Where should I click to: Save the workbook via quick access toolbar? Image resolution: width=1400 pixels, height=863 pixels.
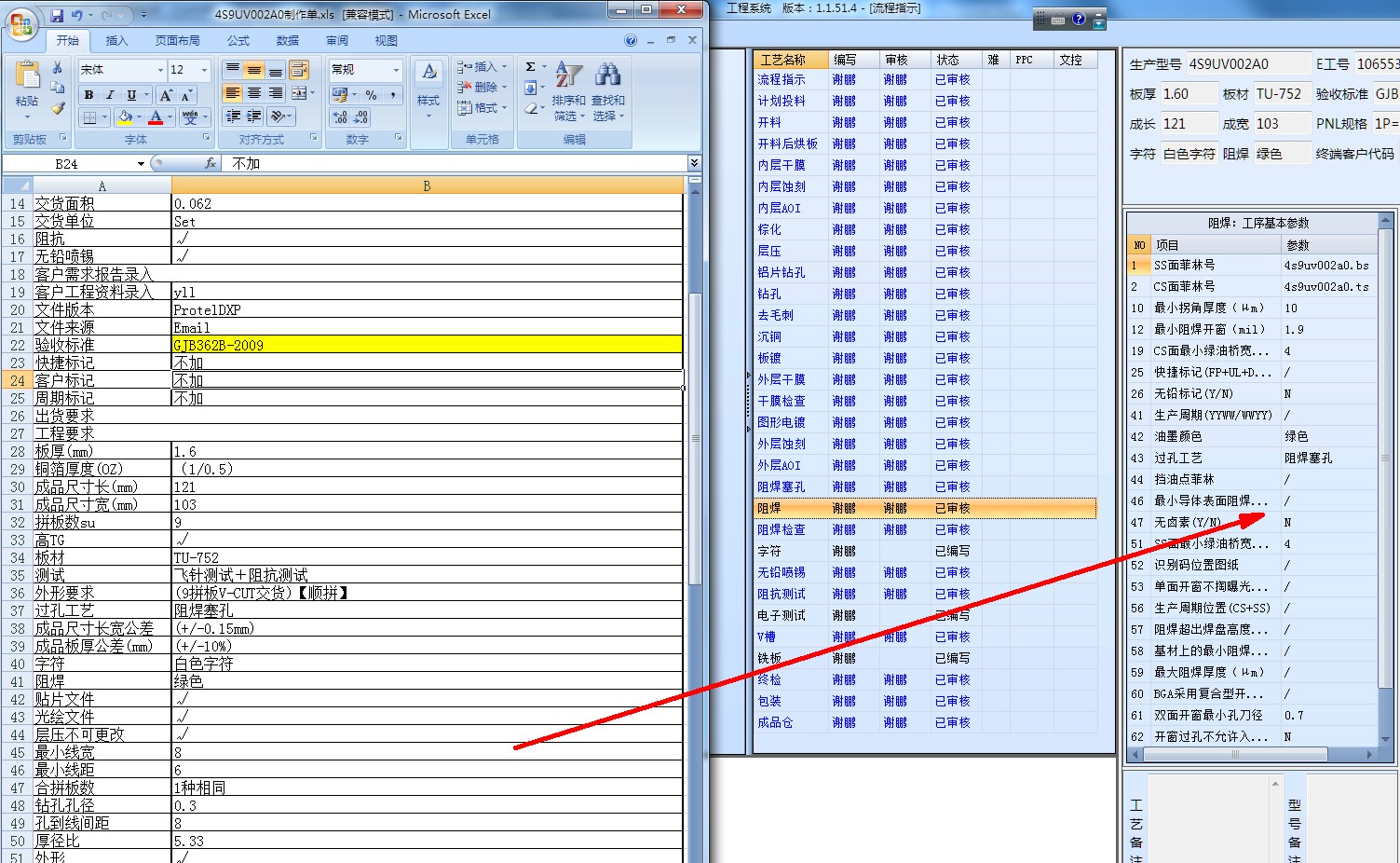click(57, 15)
